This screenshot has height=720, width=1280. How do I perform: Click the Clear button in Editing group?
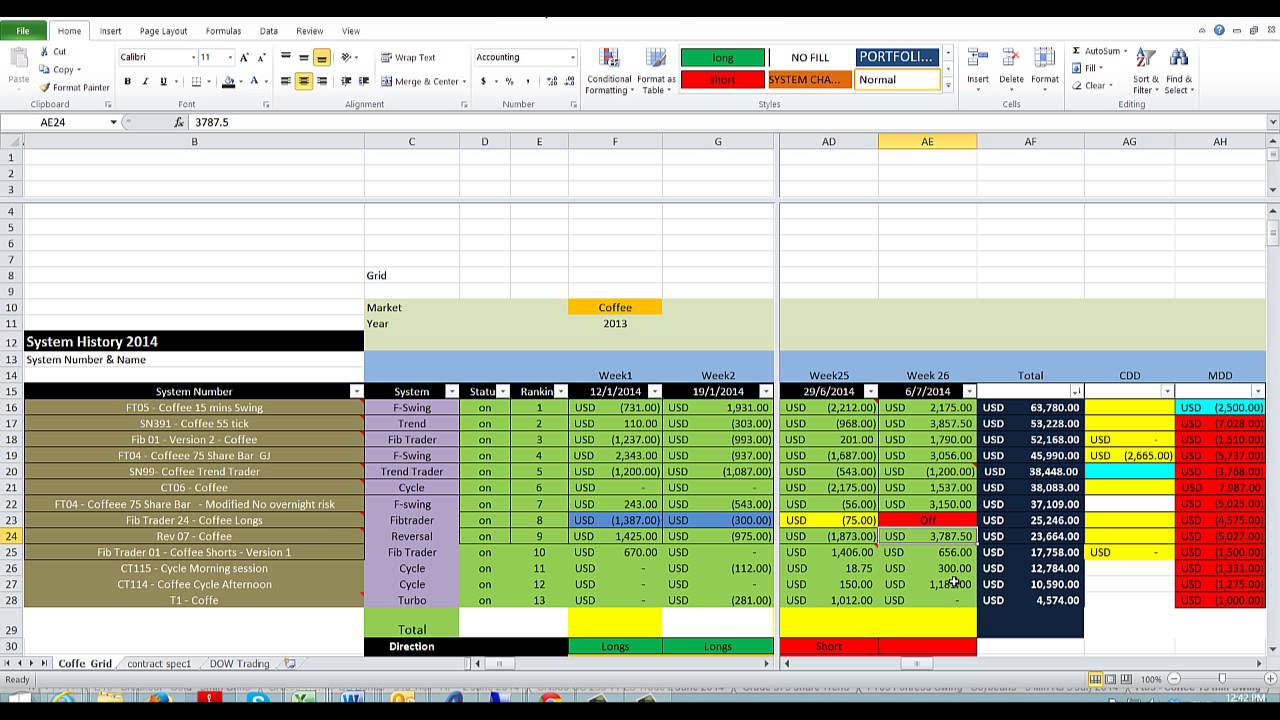pos(1090,85)
